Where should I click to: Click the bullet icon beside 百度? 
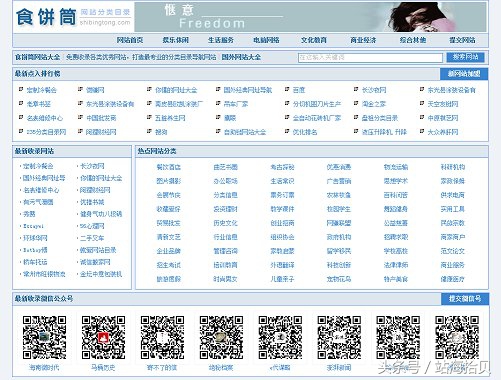tap(287, 89)
